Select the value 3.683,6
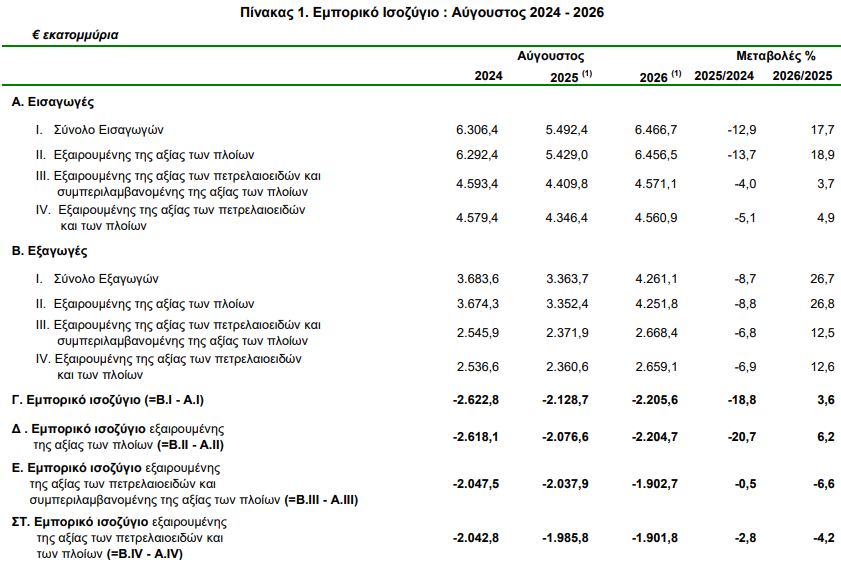The height and width of the screenshot is (562, 841). click(x=478, y=279)
